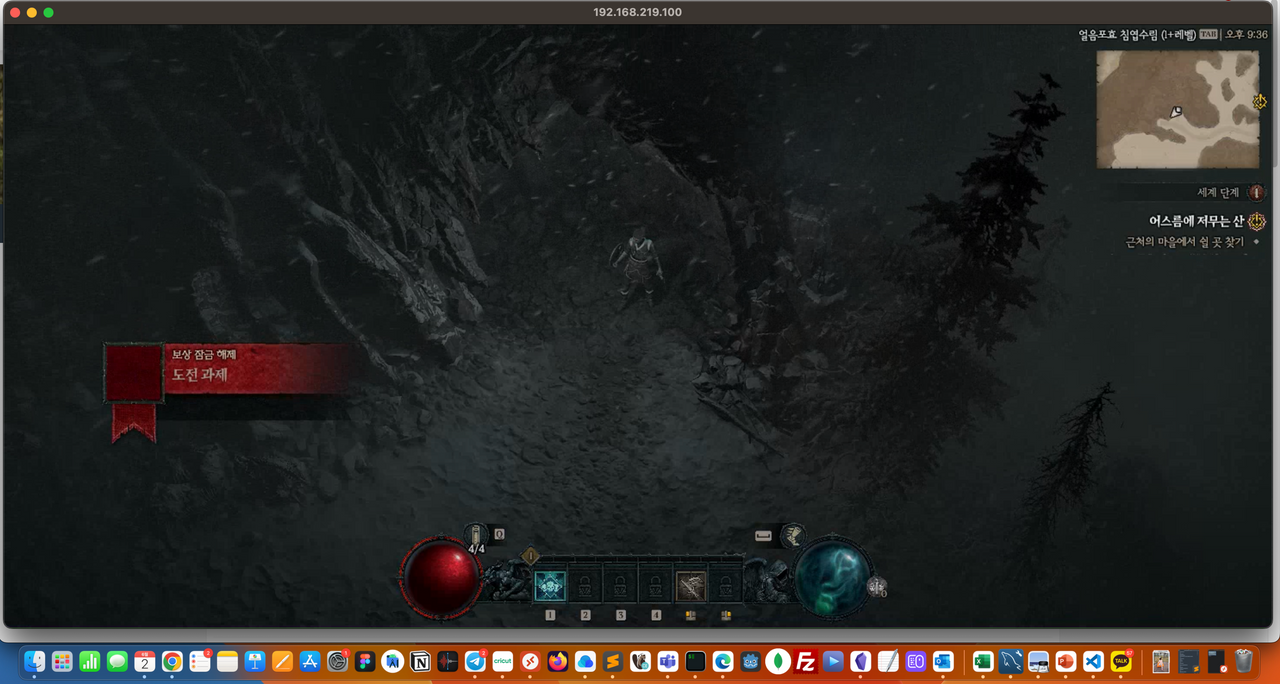This screenshot has width=1280, height=684.
Task: Open Calendar from the dock
Action: [145, 661]
